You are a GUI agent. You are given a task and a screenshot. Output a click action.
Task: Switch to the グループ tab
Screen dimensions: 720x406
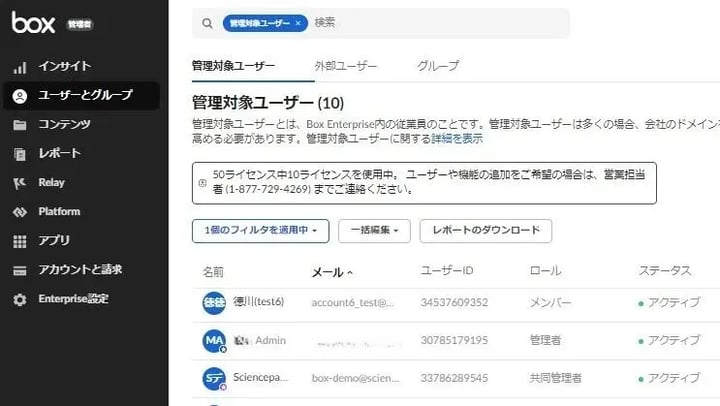click(438, 66)
